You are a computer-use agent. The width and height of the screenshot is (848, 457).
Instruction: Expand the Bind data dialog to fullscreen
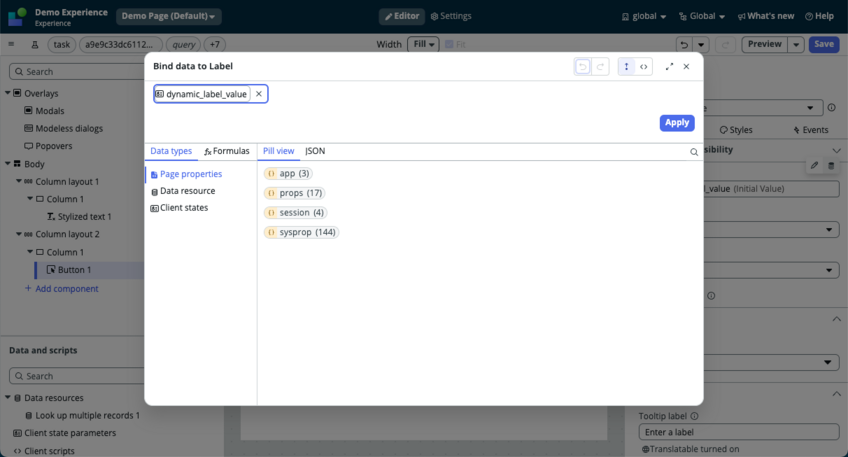click(669, 67)
